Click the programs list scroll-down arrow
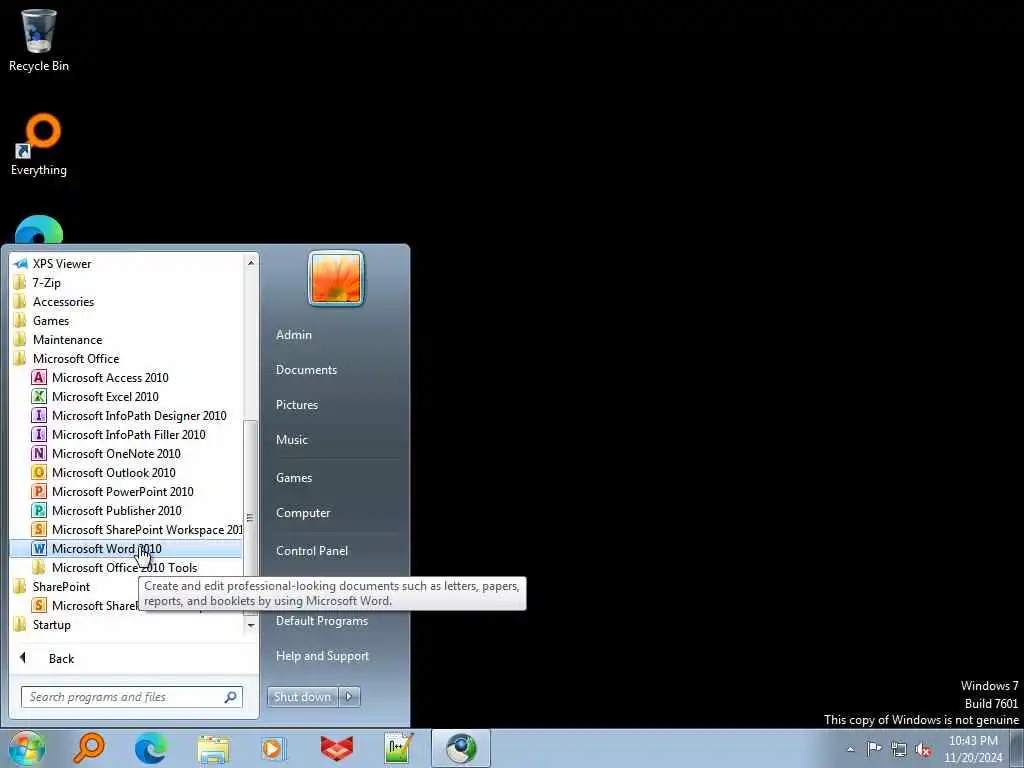Image resolution: width=1024 pixels, height=768 pixels. coord(251,626)
